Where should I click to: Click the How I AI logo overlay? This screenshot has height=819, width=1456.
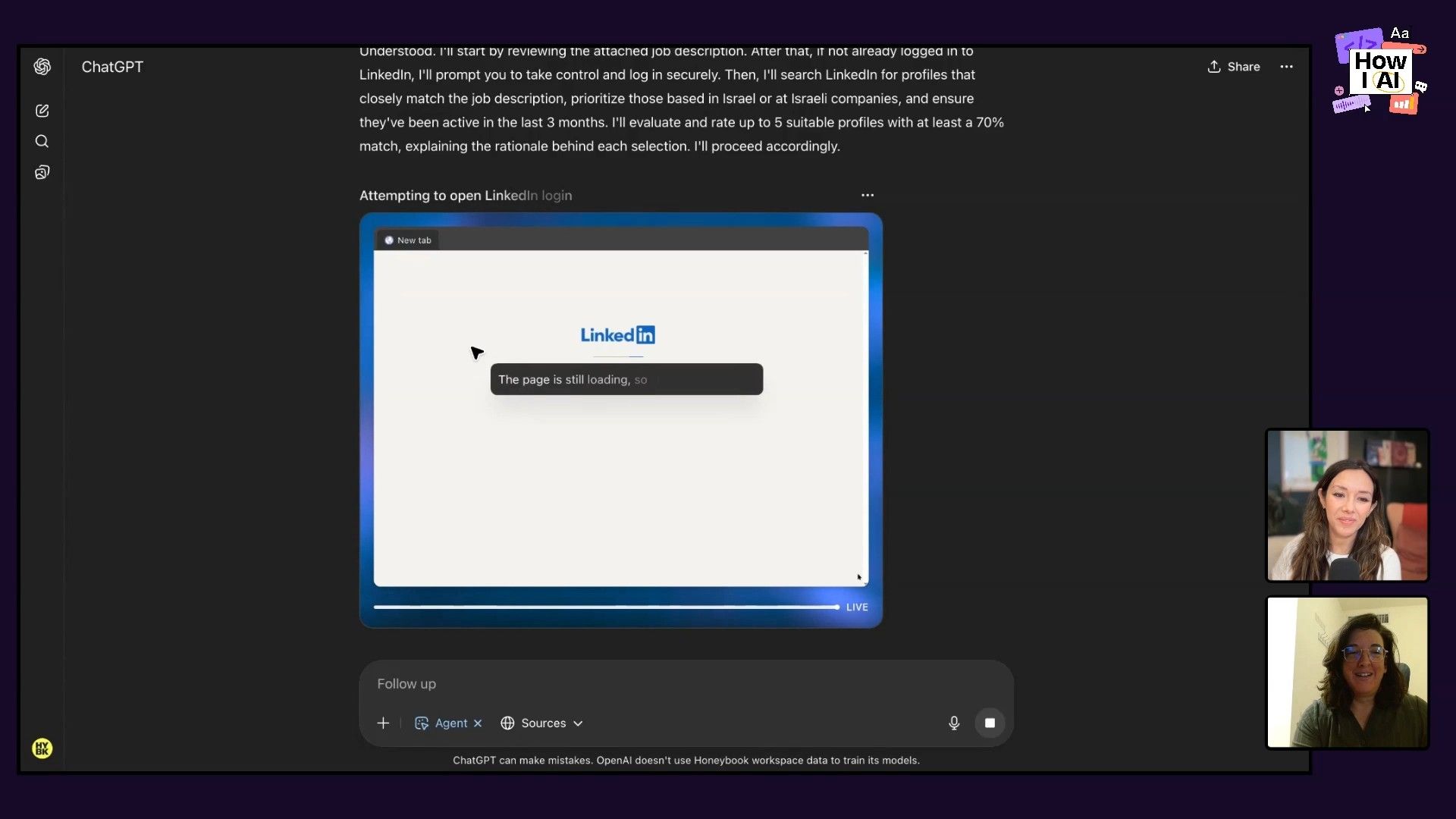point(1380,71)
